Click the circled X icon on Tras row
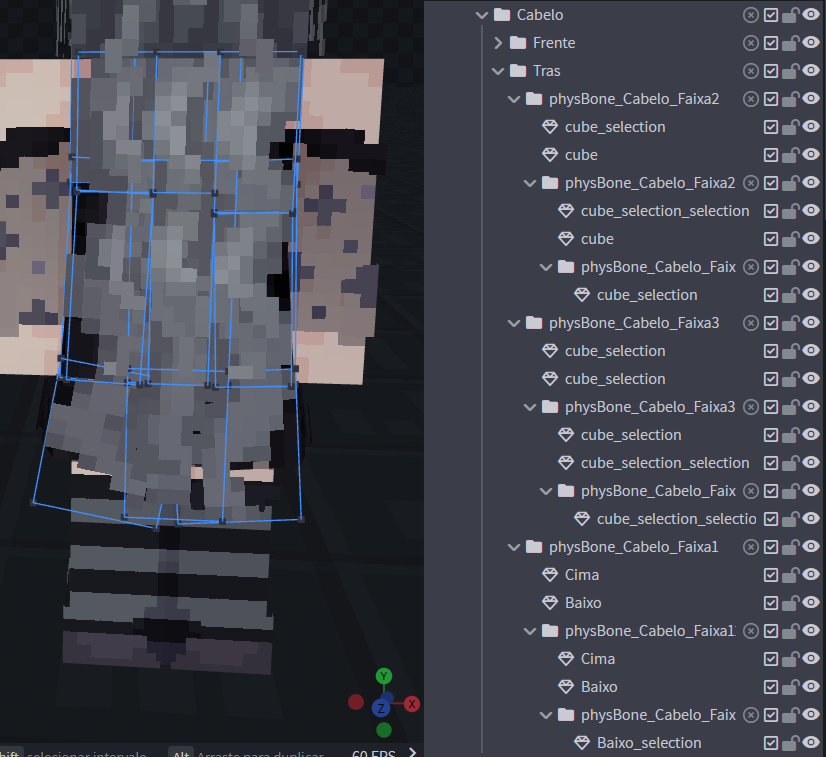The image size is (826, 758). pos(751,71)
